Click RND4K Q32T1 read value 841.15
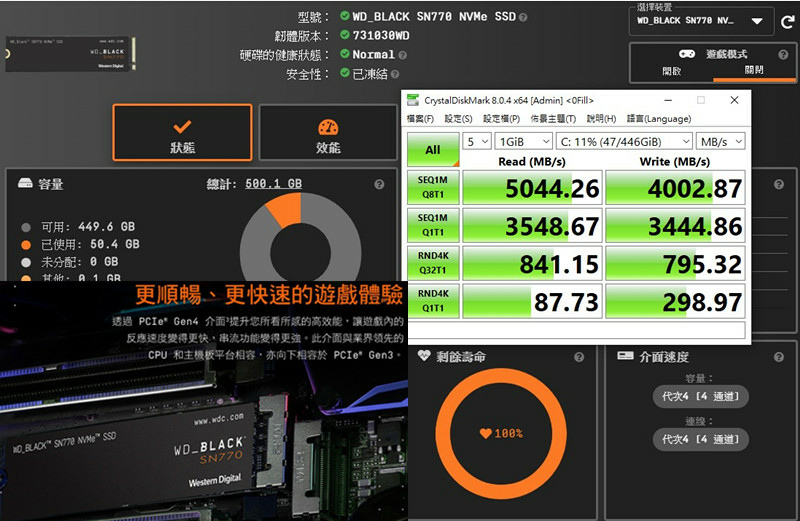Screen dimensions: 800x521 coord(532,263)
